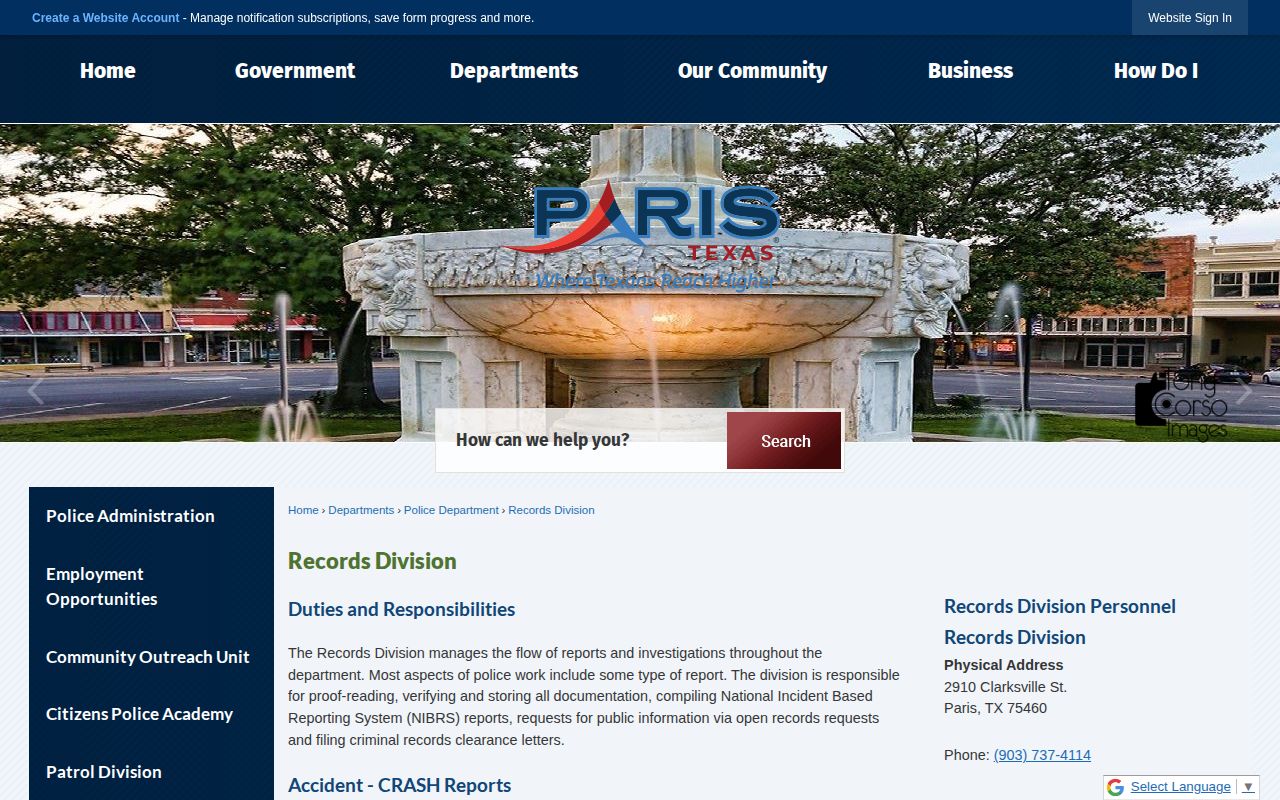Click the Accident - CRASH Reports heading
1280x800 pixels.
399,785
